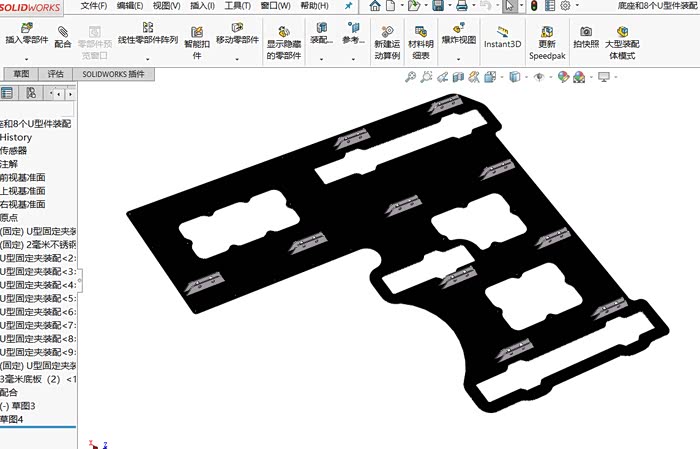
Task: Select the Mate (配合) paperclip tool
Action: 63,31
